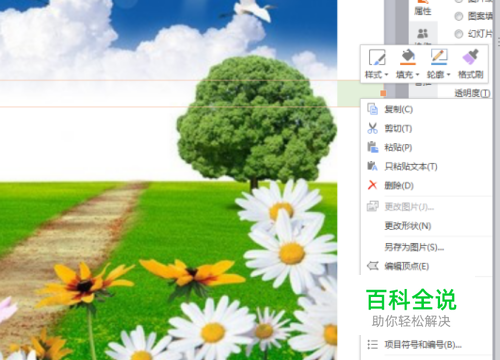Click the 透明度(T) transparency label
Image resolution: width=500 pixels, height=360 pixels.
pyautogui.click(x=472, y=93)
